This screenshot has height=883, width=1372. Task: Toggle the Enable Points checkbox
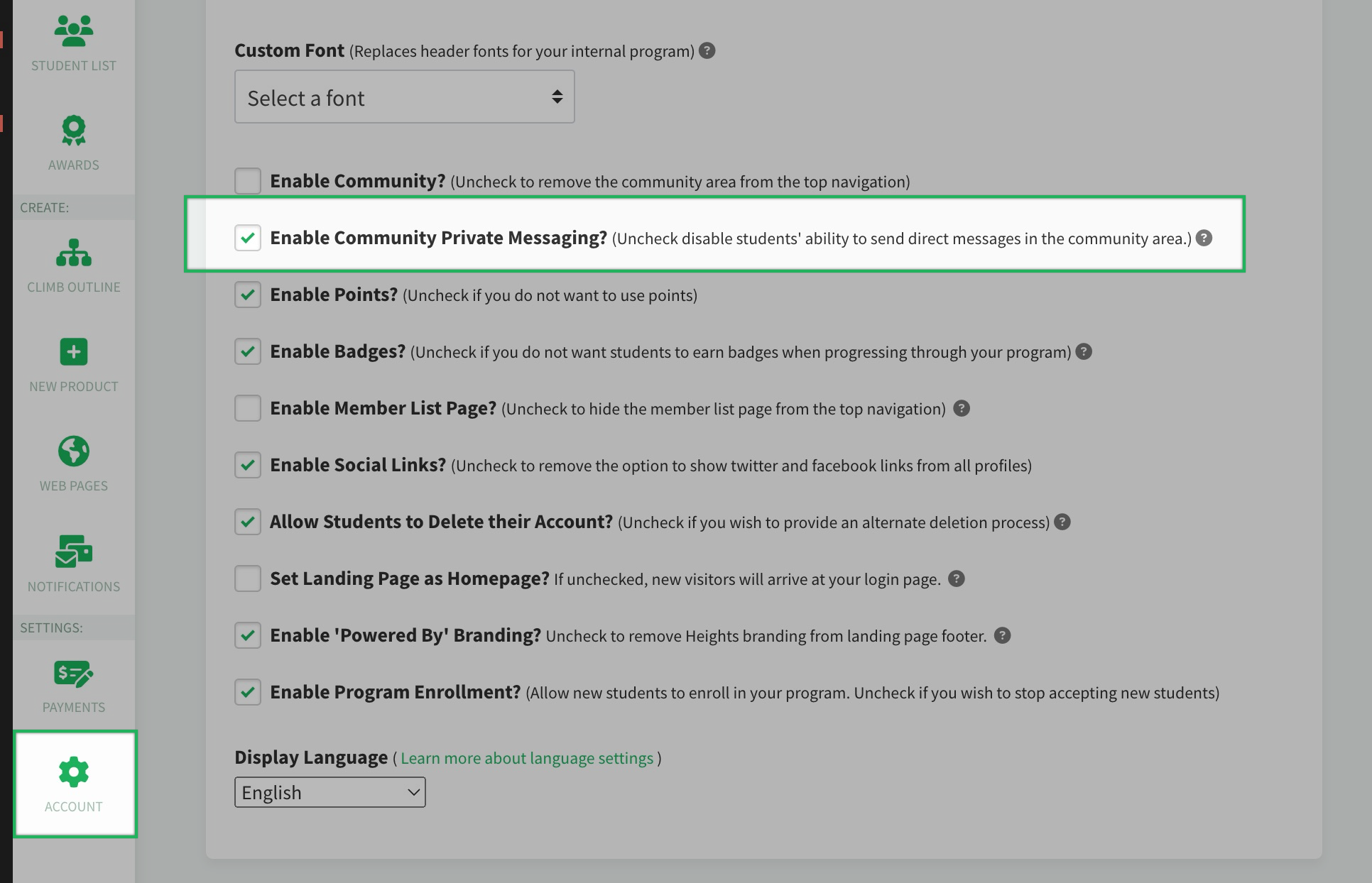pos(248,295)
